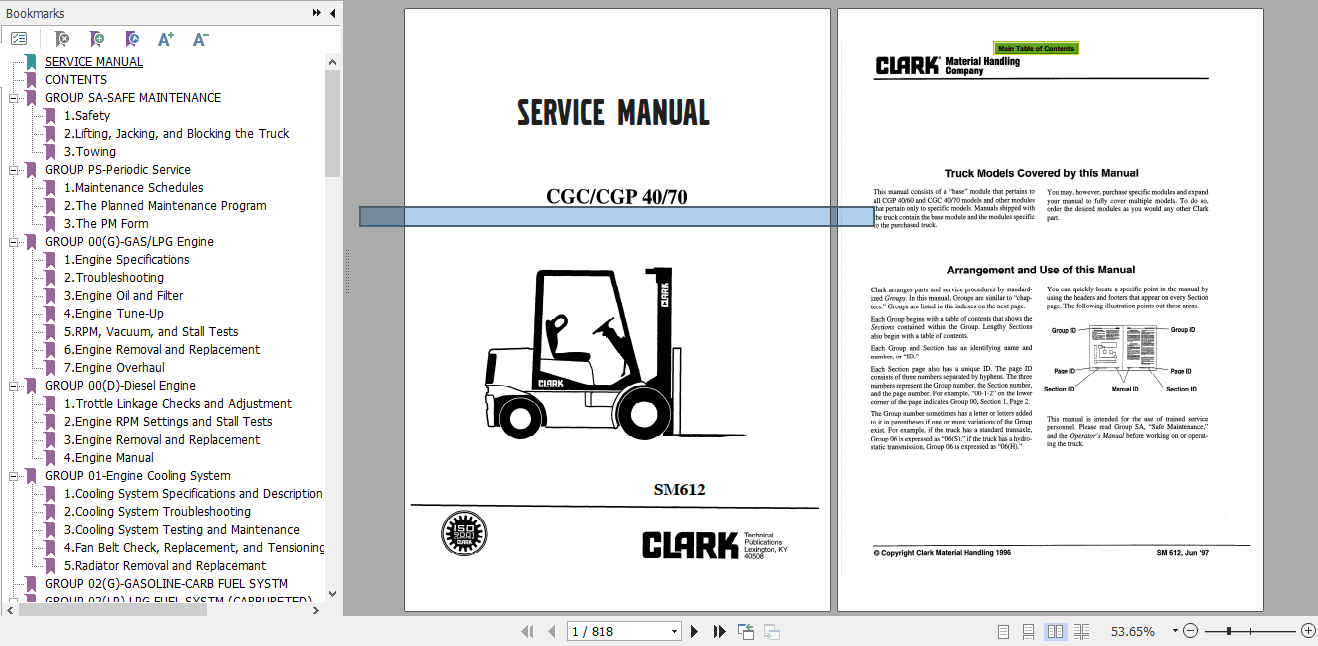1318x646 pixels.
Task: Jump to the last page
Action: click(x=719, y=631)
